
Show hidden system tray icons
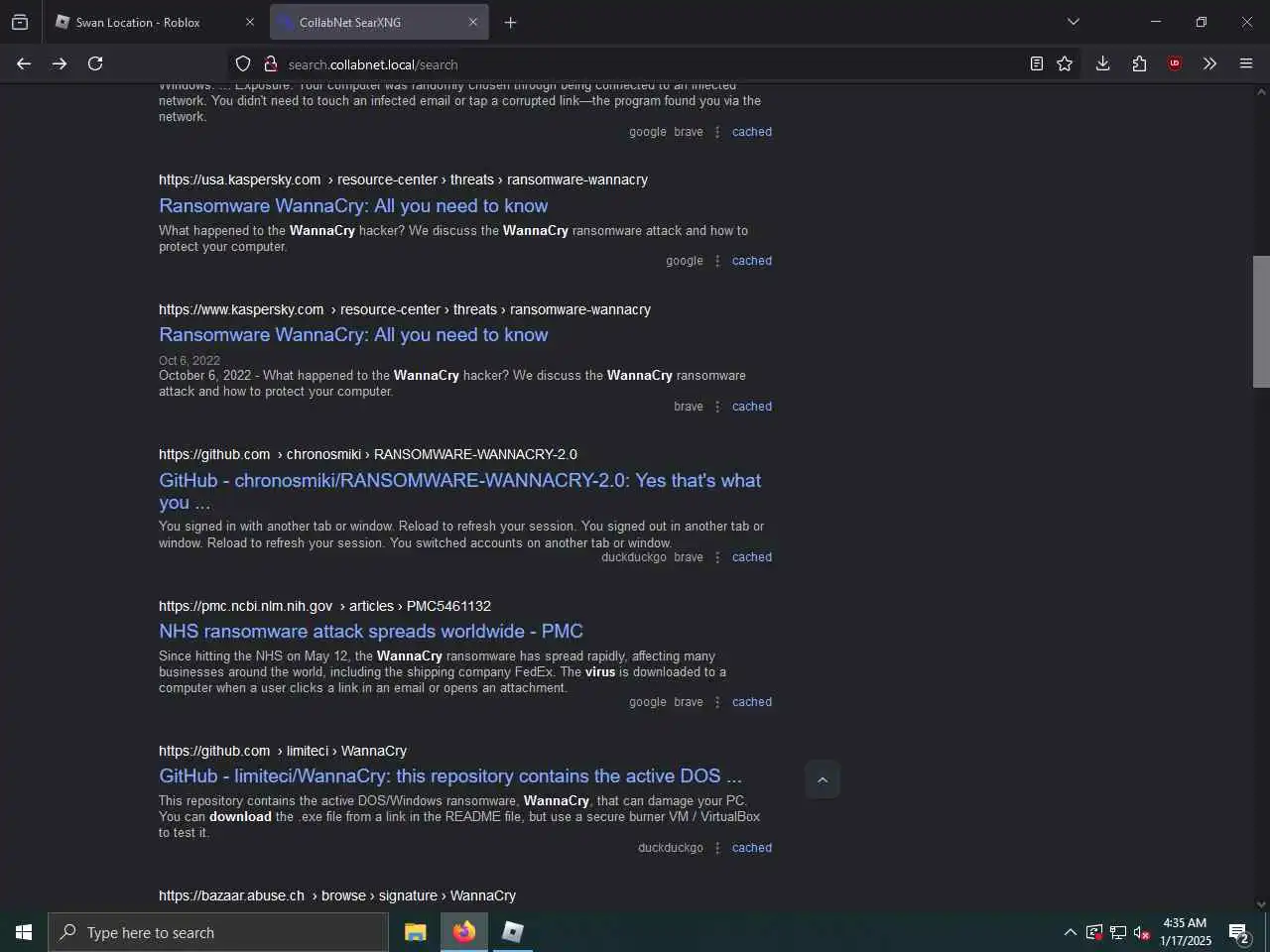tap(1070, 932)
